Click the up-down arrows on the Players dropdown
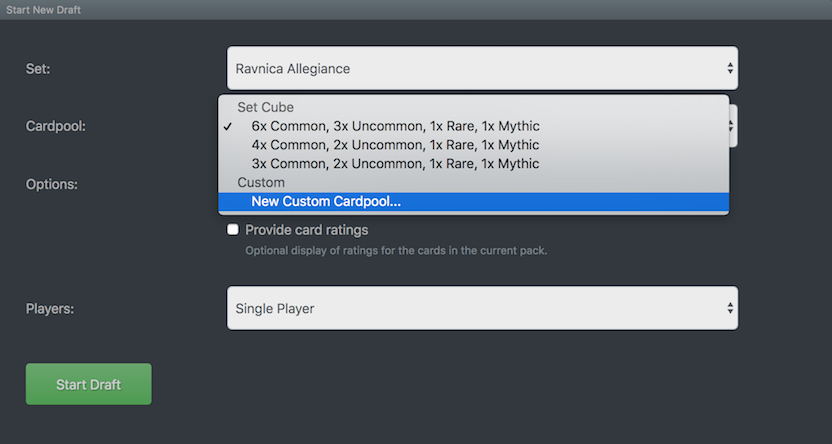The image size is (832, 444). pos(730,308)
